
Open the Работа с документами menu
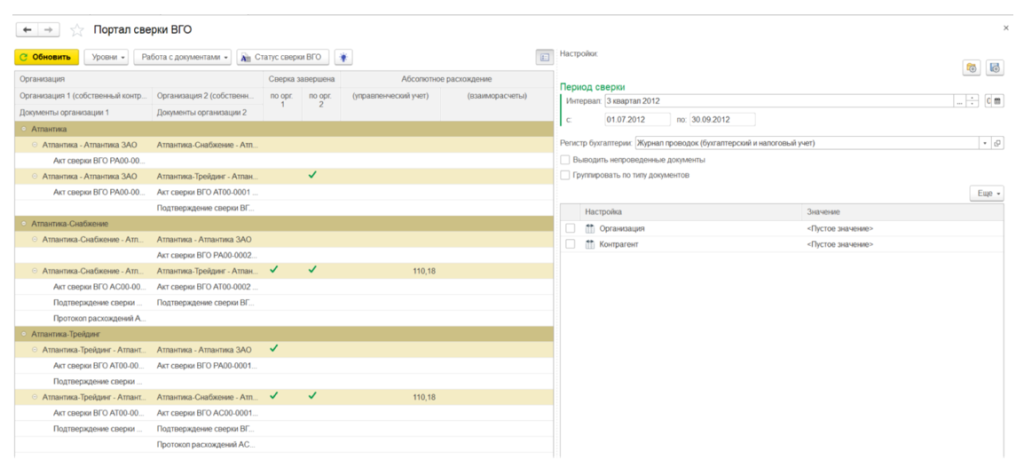pos(183,57)
